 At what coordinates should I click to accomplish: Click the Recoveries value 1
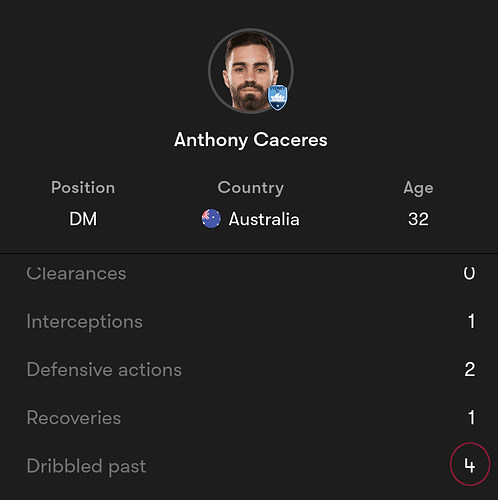[471, 417]
